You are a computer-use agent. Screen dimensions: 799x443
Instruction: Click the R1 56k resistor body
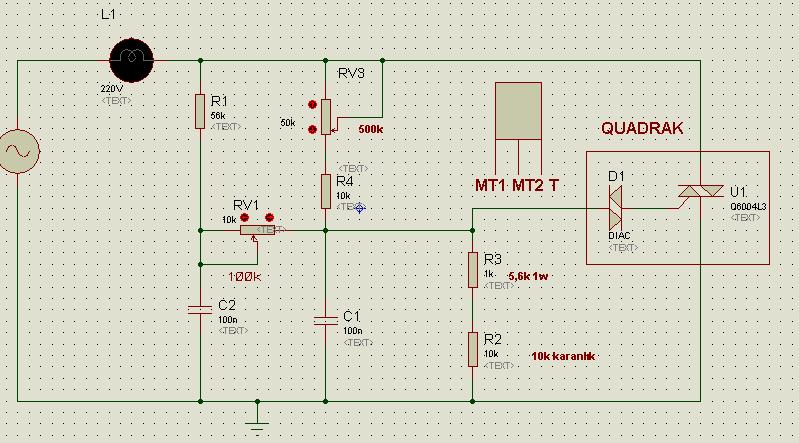click(x=200, y=111)
